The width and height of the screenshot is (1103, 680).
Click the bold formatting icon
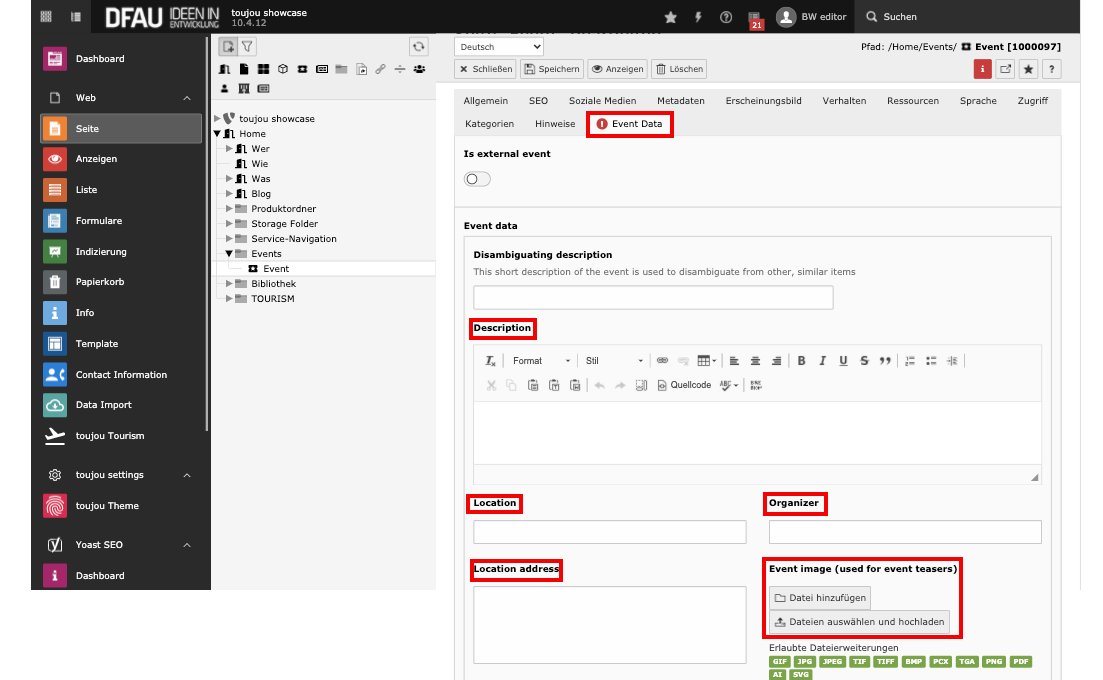801,361
